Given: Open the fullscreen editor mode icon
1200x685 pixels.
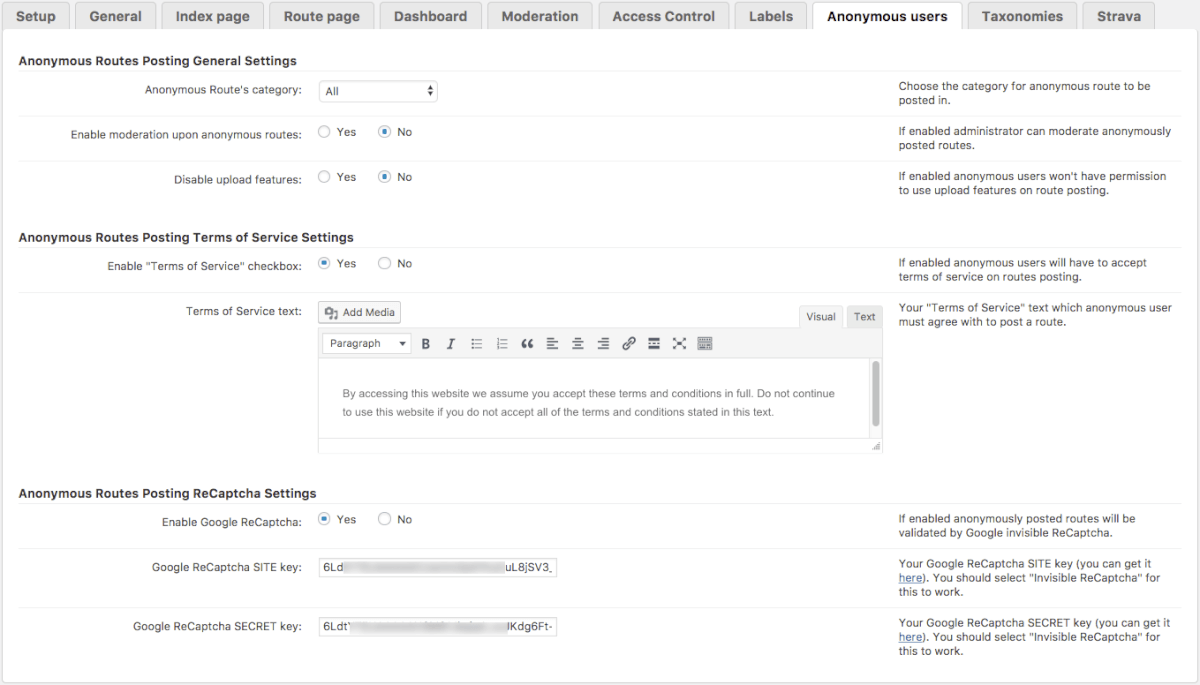Looking at the screenshot, I should [x=679, y=344].
